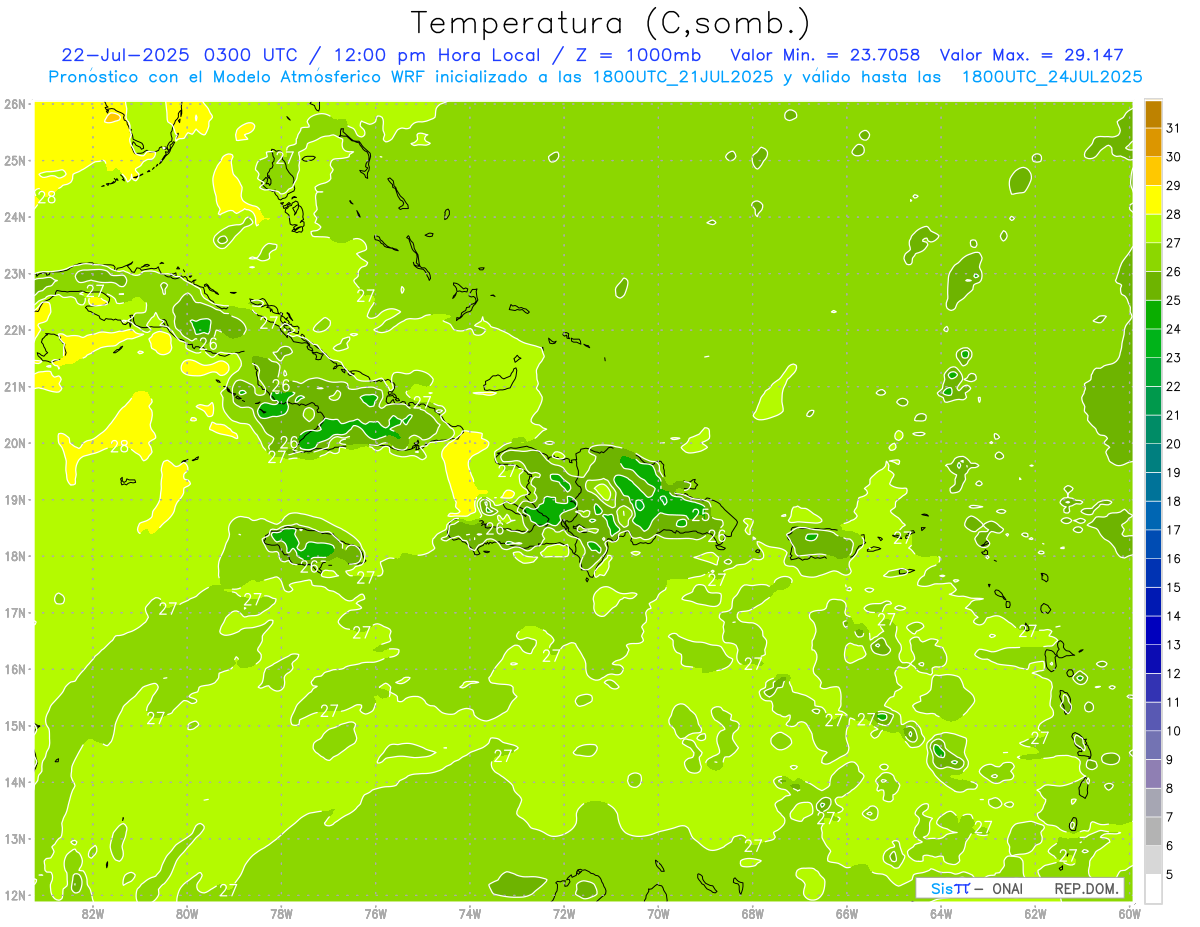Select the orange legend swatch between 30 and 31
This screenshot has width=1200, height=927.
click(1153, 143)
